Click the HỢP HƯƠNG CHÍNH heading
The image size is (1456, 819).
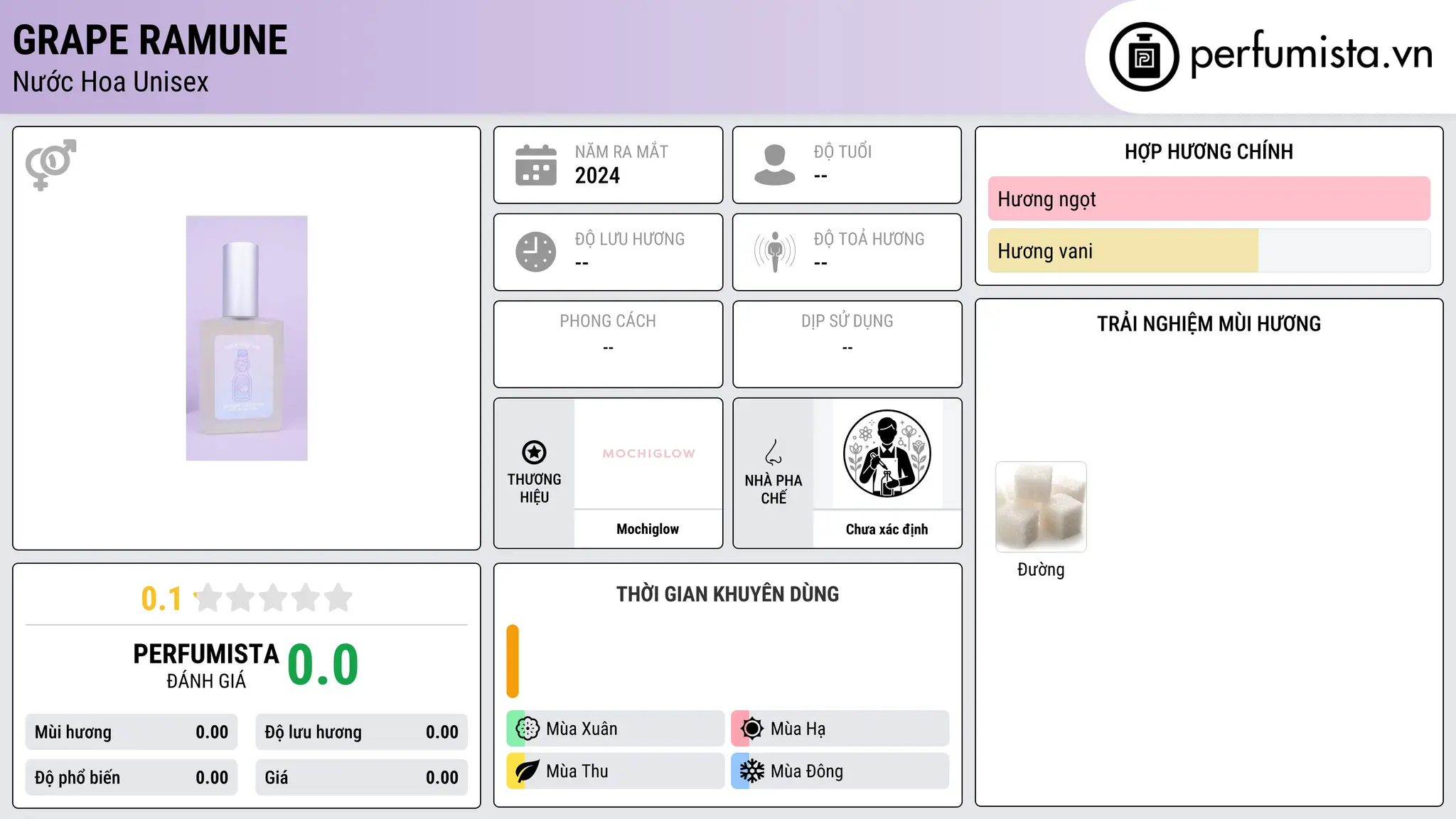(x=1209, y=152)
